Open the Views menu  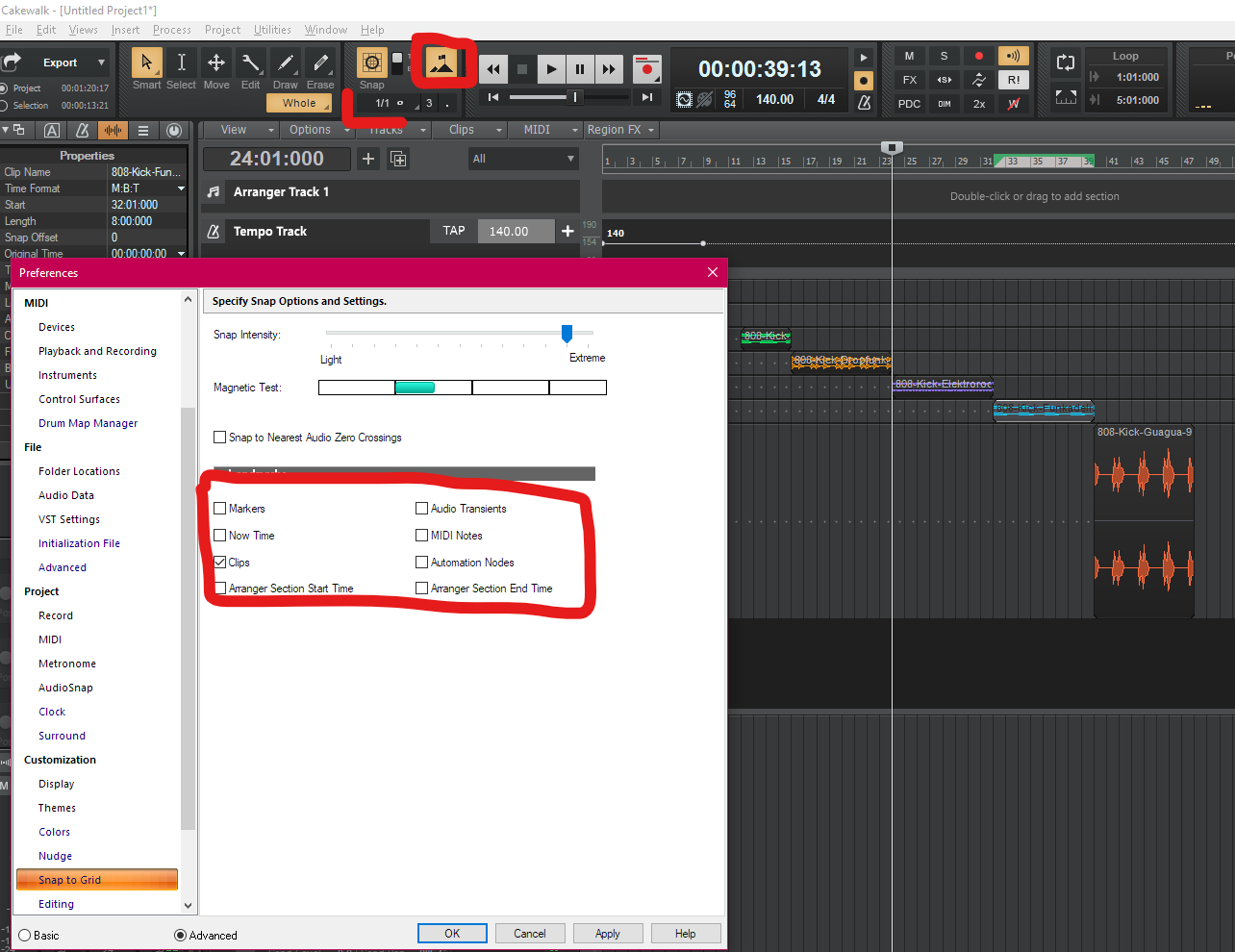pyautogui.click(x=83, y=30)
